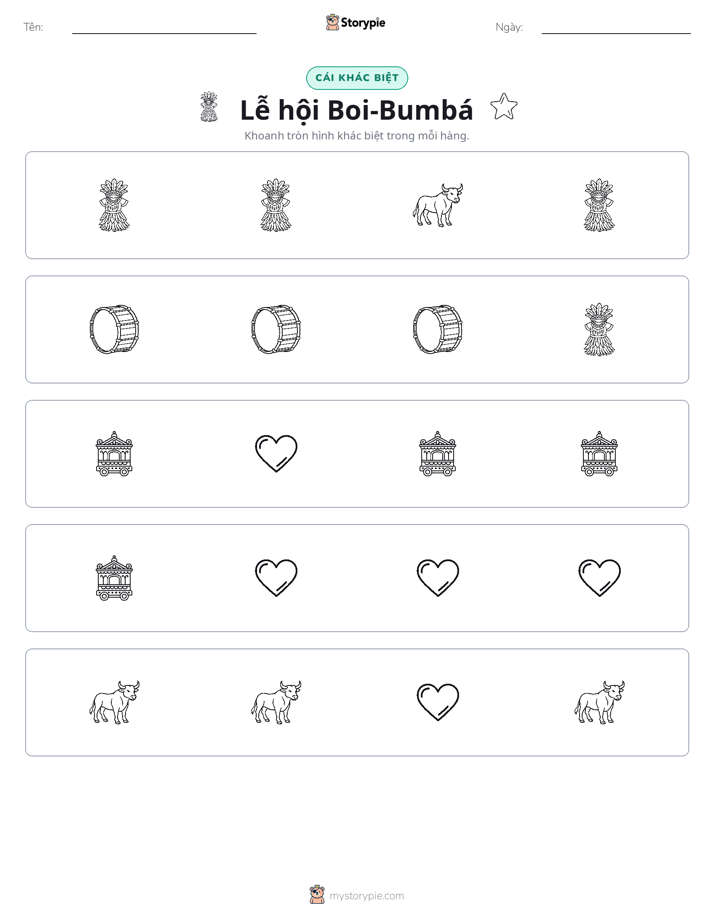
Task: Circle the heart among the festival floats
Action: coord(276,453)
